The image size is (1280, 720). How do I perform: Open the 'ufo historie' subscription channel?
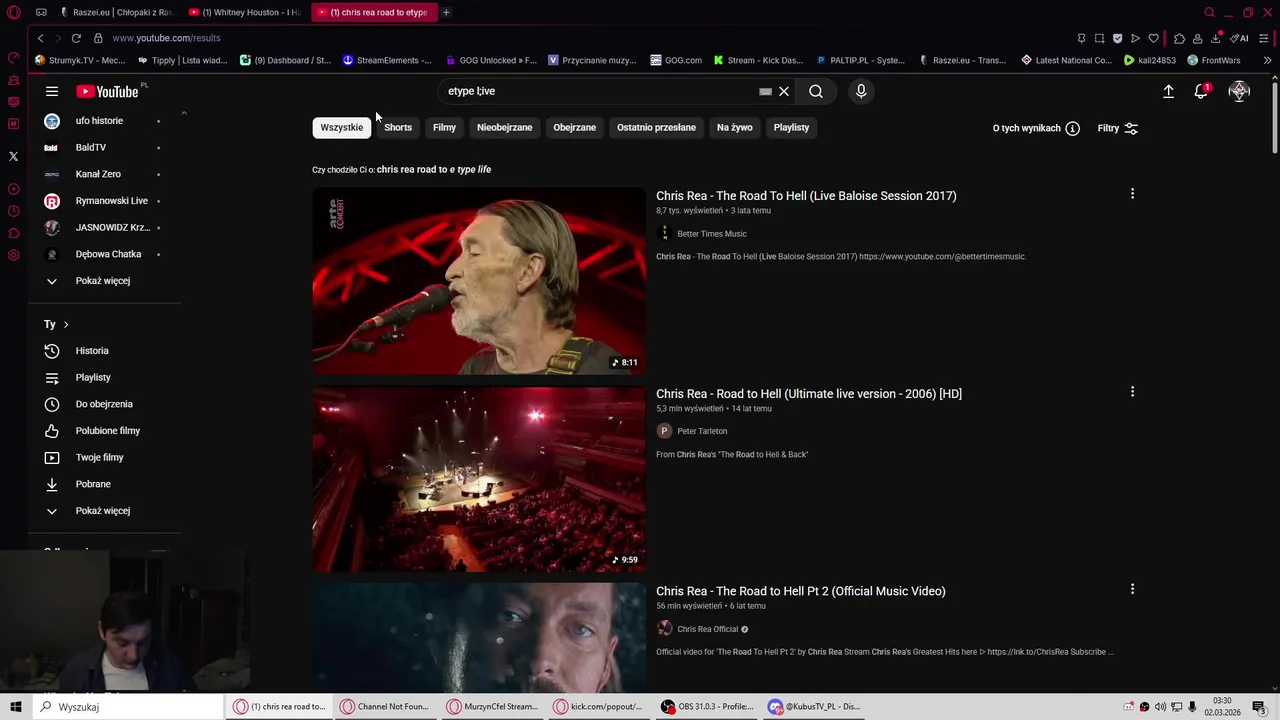tap(99, 121)
